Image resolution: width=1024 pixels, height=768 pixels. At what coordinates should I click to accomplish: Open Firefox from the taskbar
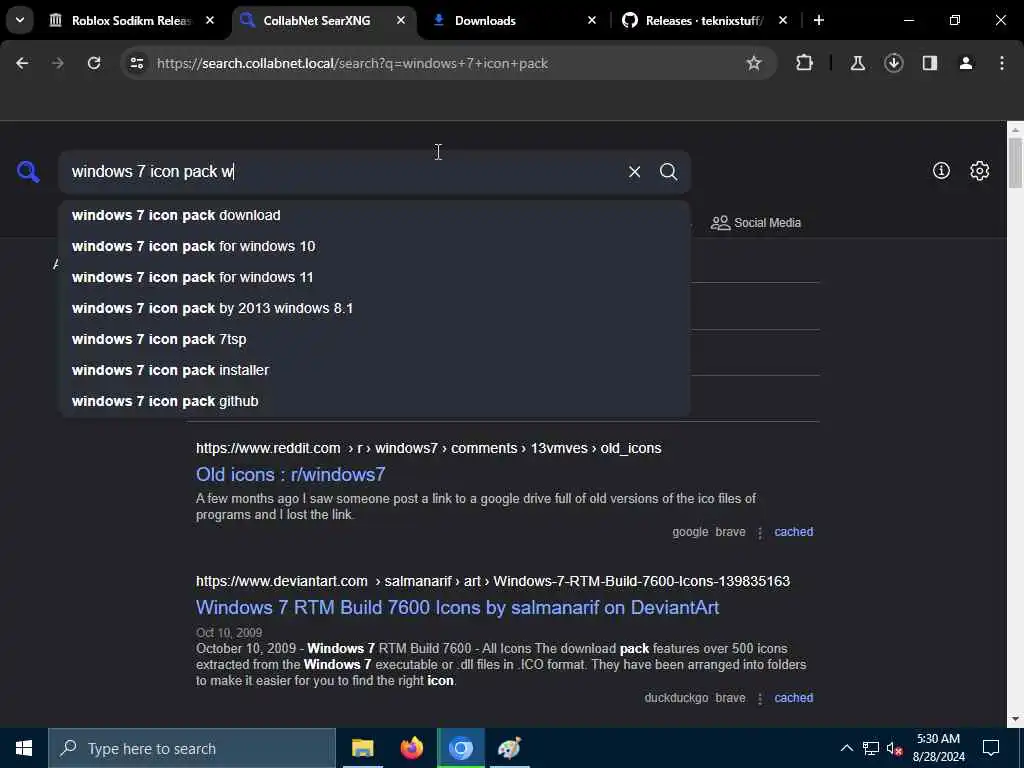pyautogui.click(x=411, y=748)
